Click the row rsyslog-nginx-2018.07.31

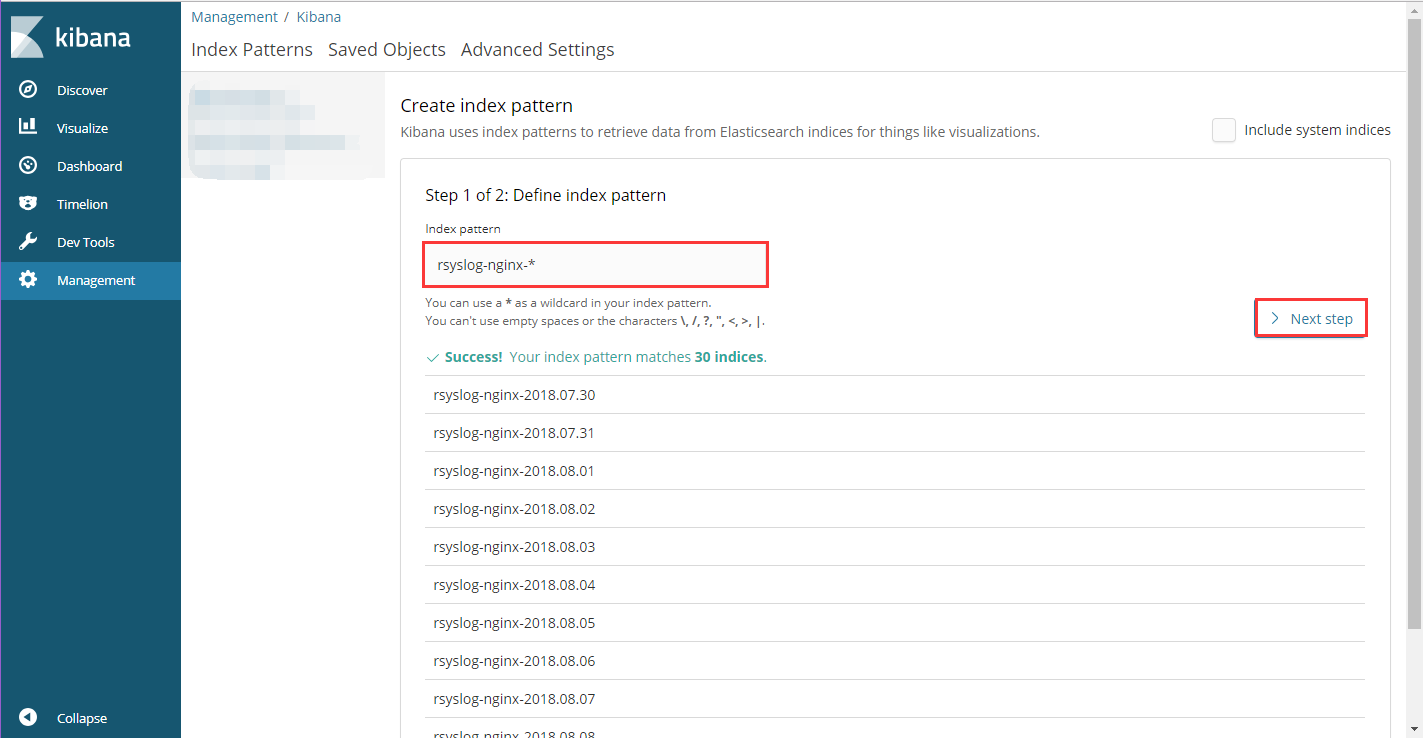894,433
